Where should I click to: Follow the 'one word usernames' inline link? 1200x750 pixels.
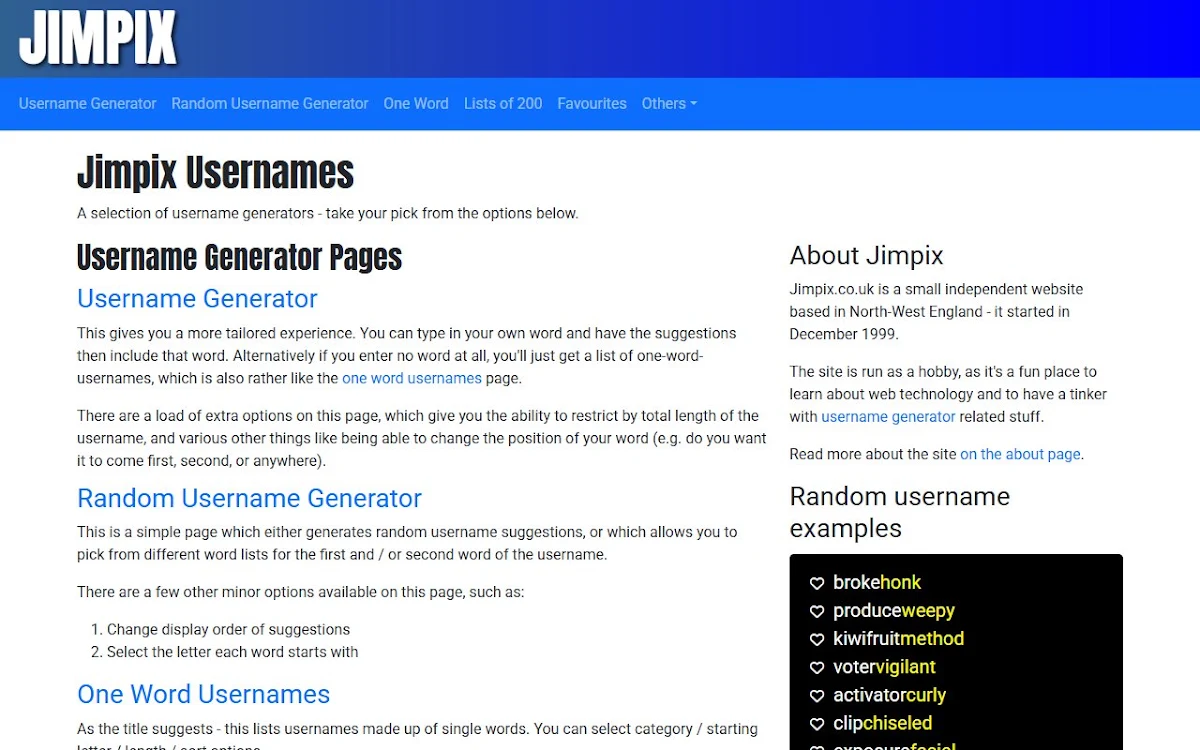click(412, 378)
